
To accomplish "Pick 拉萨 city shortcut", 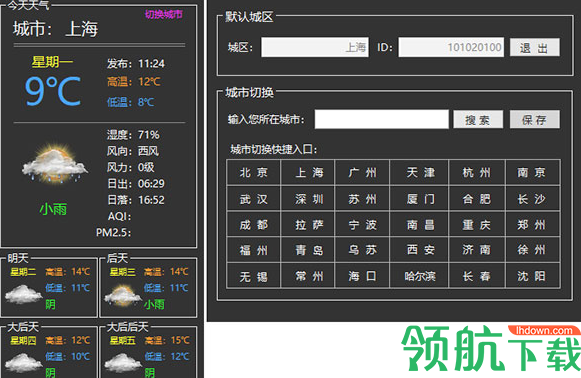I will point(308,225).
